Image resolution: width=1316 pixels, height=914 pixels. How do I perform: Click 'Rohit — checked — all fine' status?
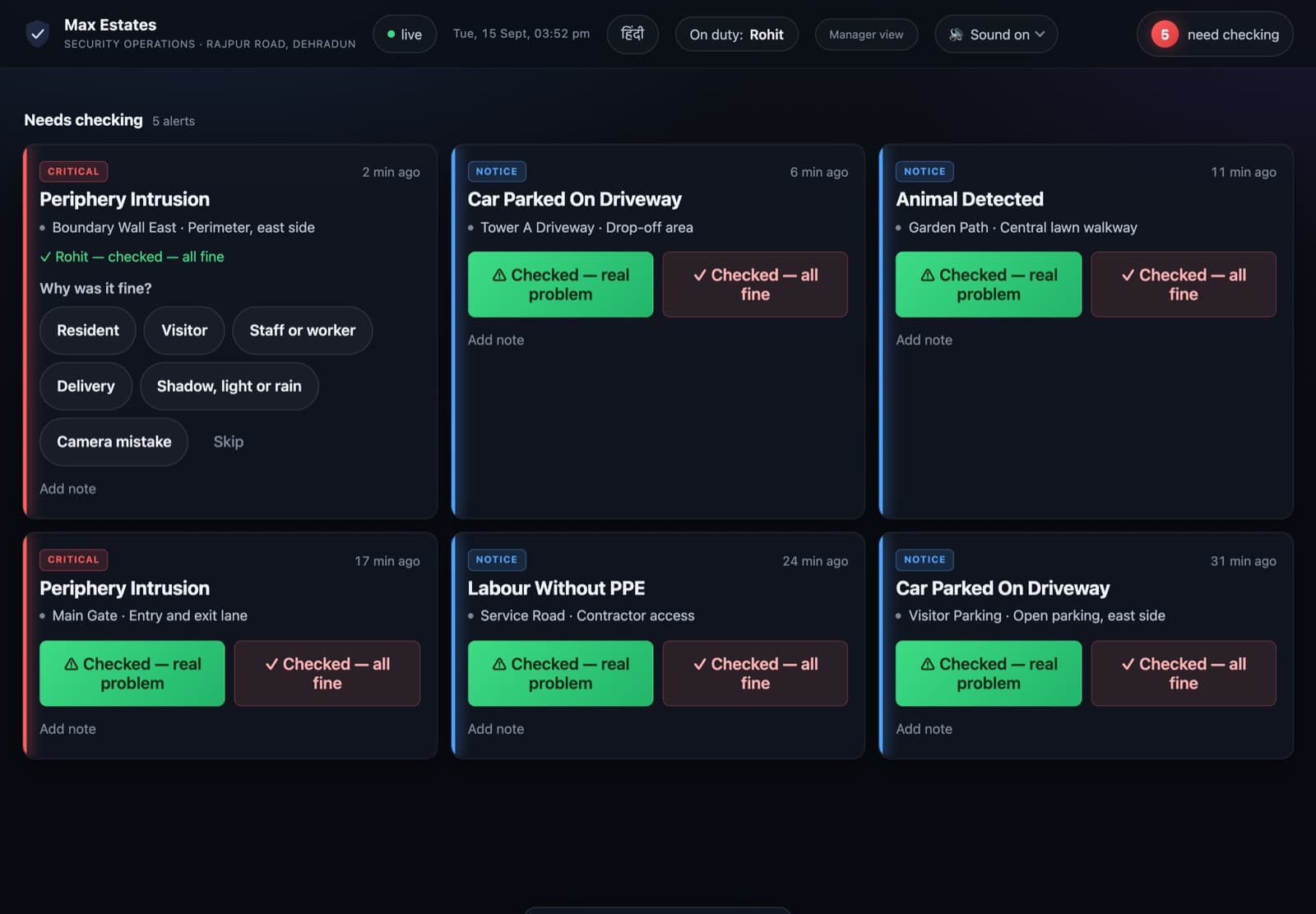132,257
